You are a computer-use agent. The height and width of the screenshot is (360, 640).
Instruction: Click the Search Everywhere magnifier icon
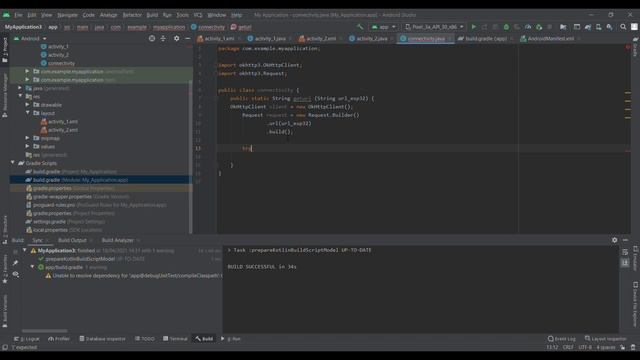click(623, 27)
